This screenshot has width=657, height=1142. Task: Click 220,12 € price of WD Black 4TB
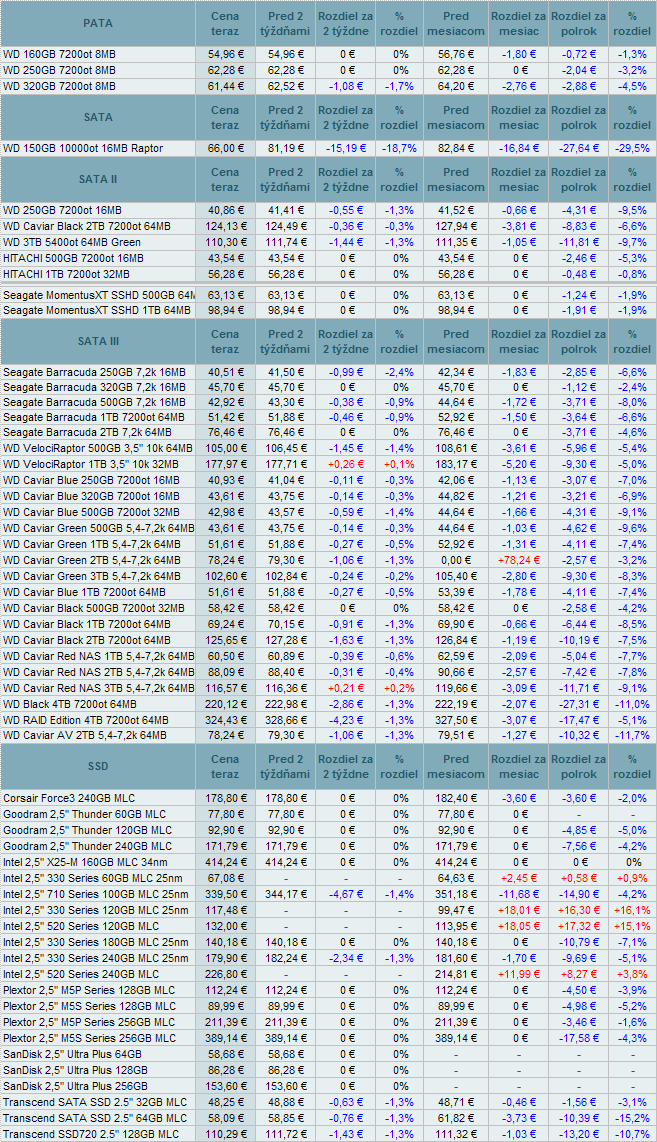pyautogui.click(x=225, y=705)
